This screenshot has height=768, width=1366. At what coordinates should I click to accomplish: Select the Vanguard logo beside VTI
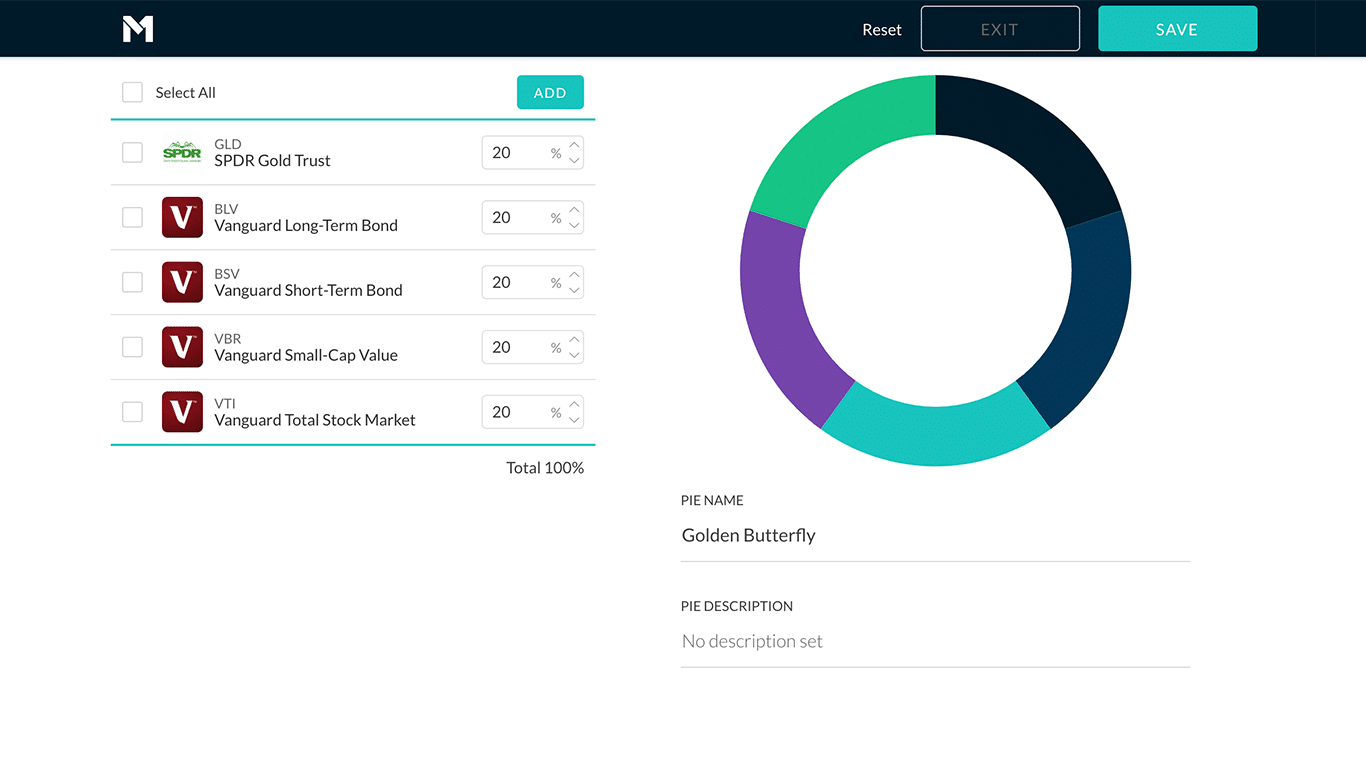tap(182, 412)
